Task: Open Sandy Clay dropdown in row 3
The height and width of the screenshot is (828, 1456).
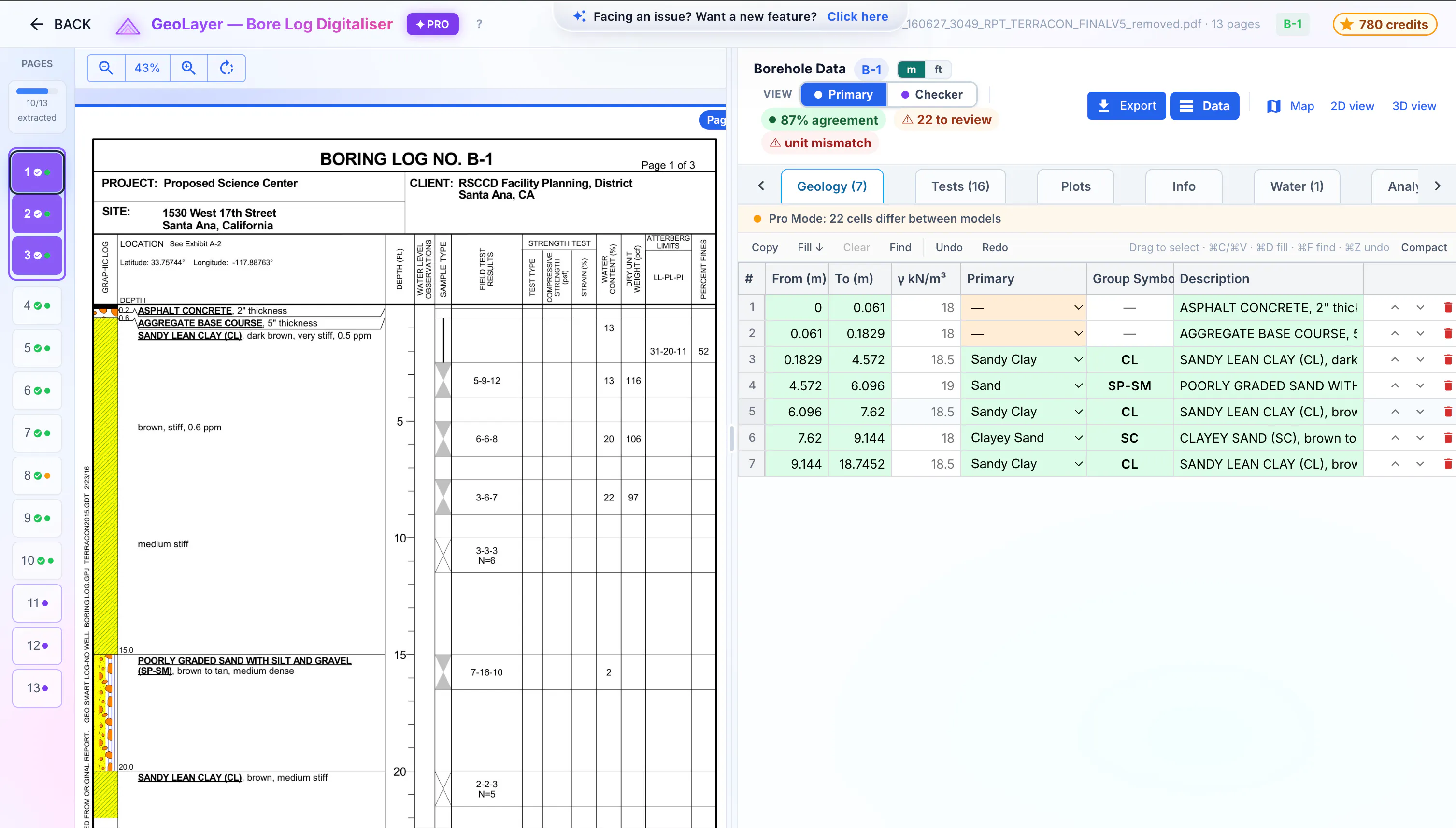Action: click(1023, 359)
